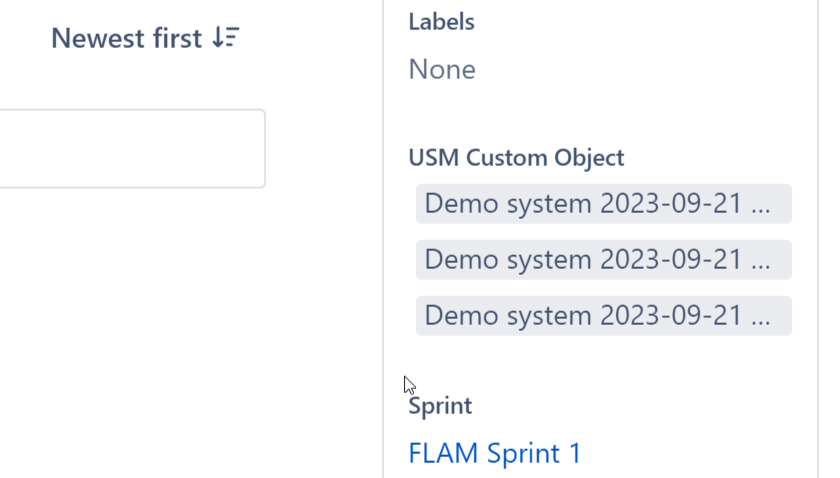Click the ellipsis on second Demo system chip
840x478 pixels.
click(761, 262)
